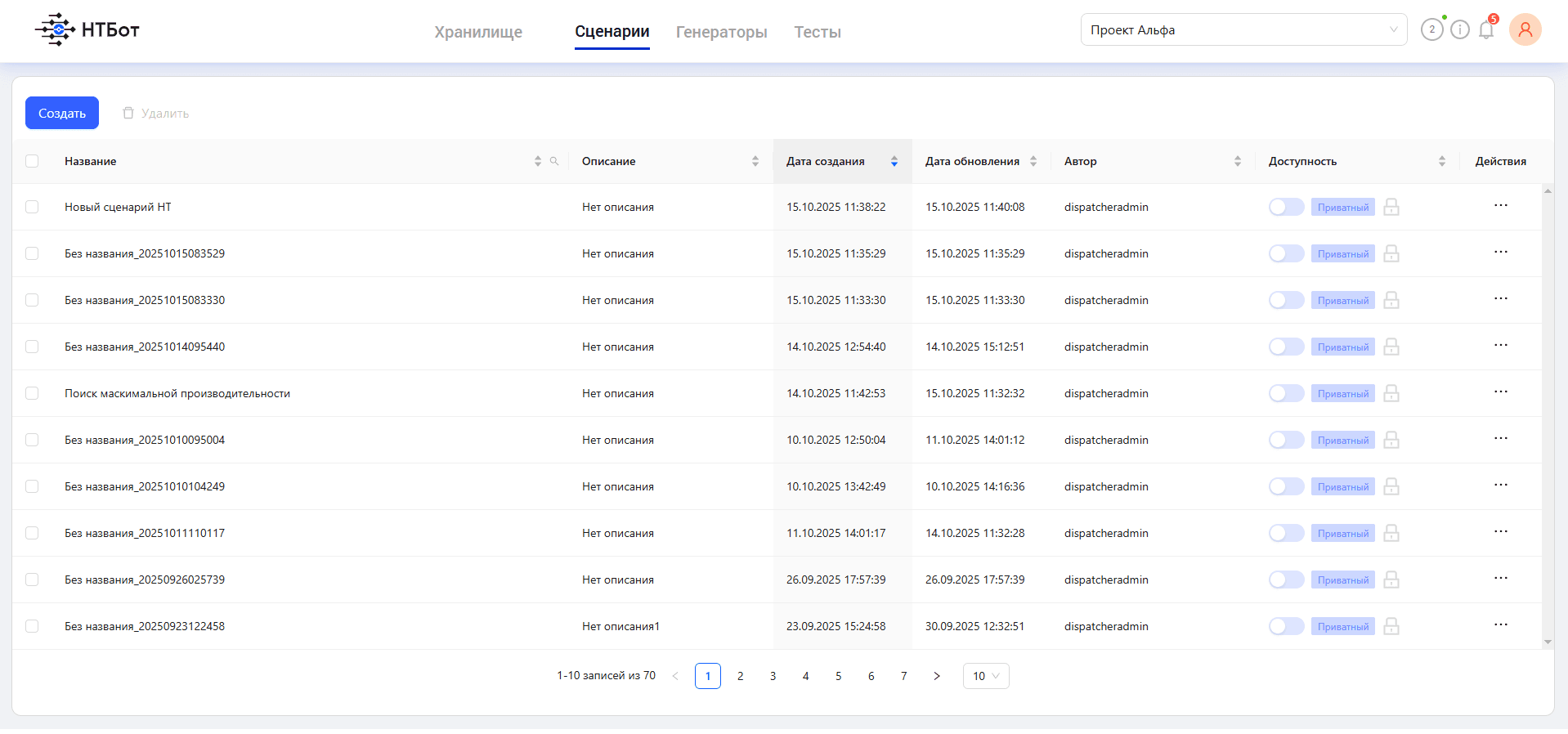Switch to the Сценарии tab
Image resolution: width=1568 pixels, height=734 pixels.
(x=612, y=32)
